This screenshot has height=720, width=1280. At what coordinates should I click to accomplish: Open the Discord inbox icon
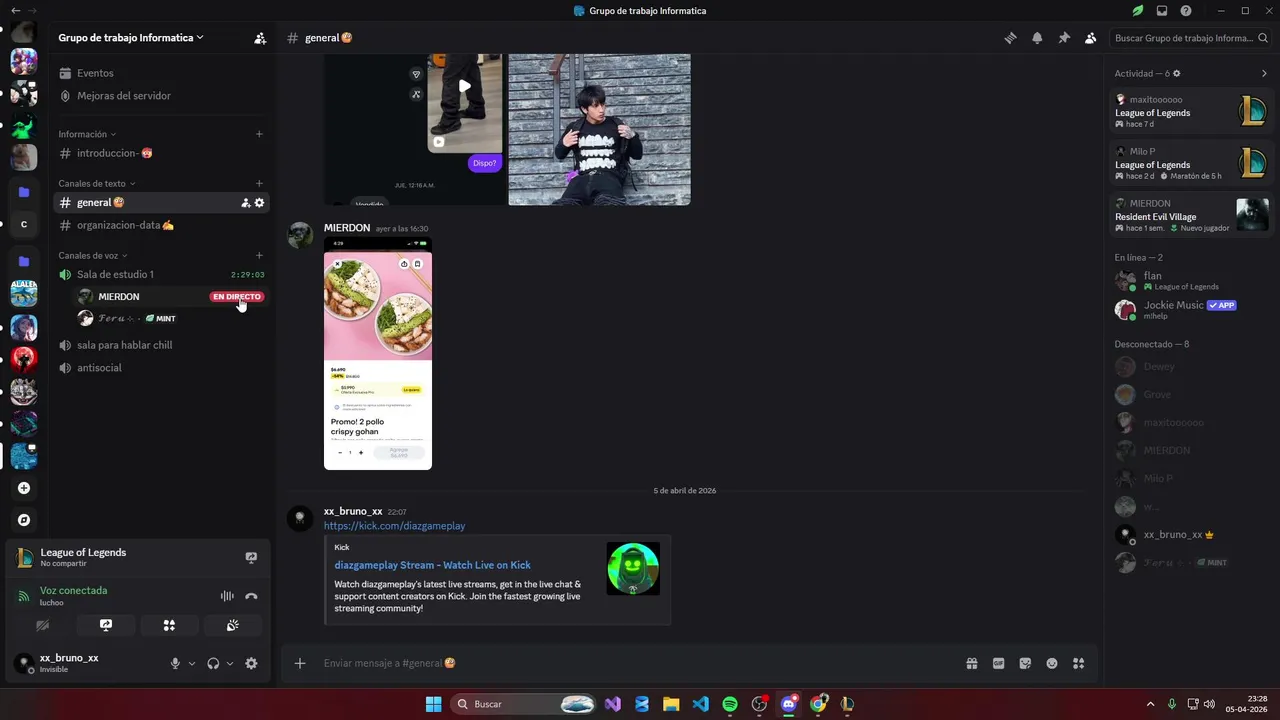[x=1162, y=11]
